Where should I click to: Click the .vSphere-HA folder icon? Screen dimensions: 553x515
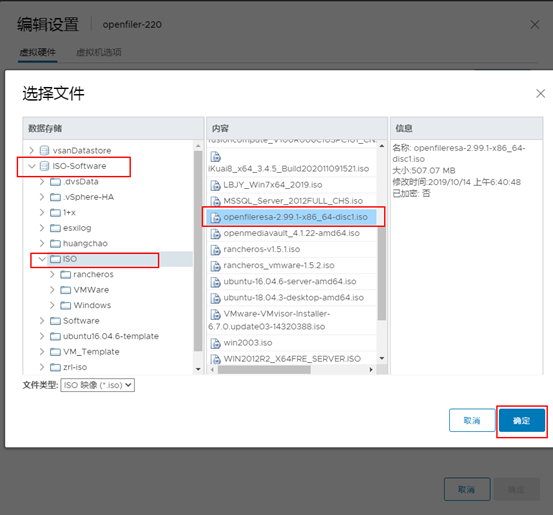tap(55, 197)
